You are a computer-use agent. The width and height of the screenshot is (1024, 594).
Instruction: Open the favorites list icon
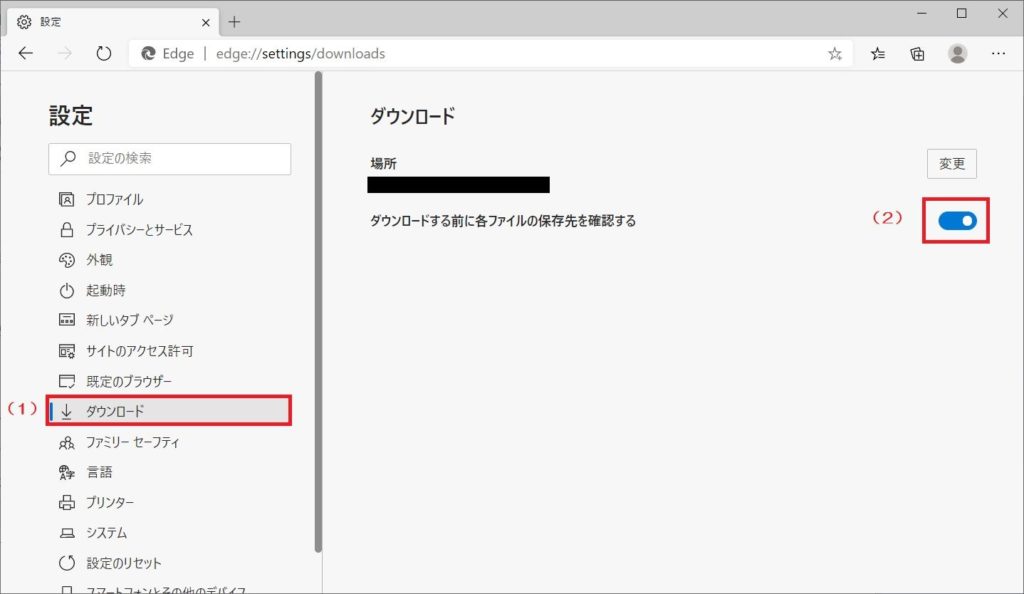(878, 54)
